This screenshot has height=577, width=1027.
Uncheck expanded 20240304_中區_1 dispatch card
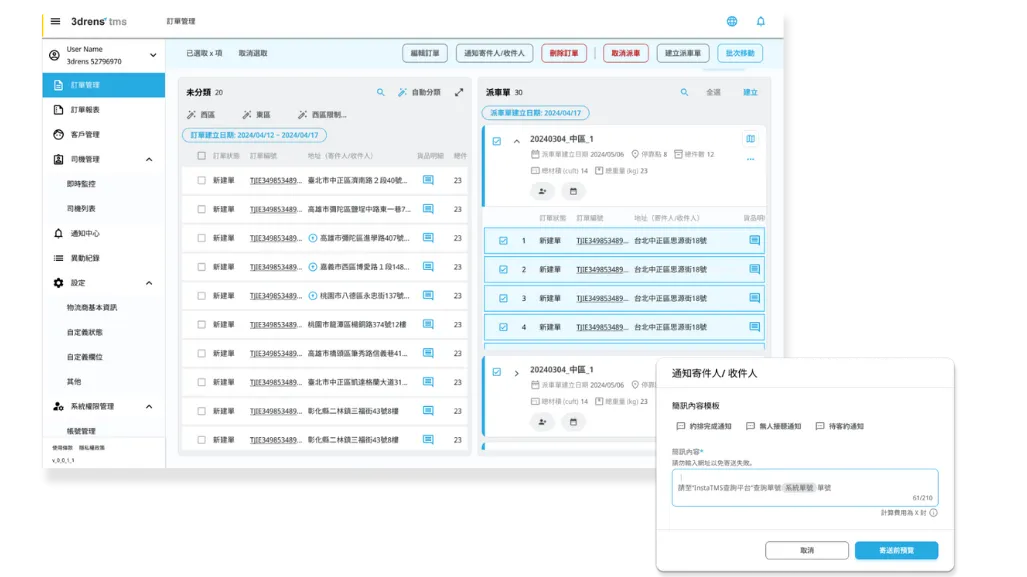pyautogui.click(x=496, y=141)
